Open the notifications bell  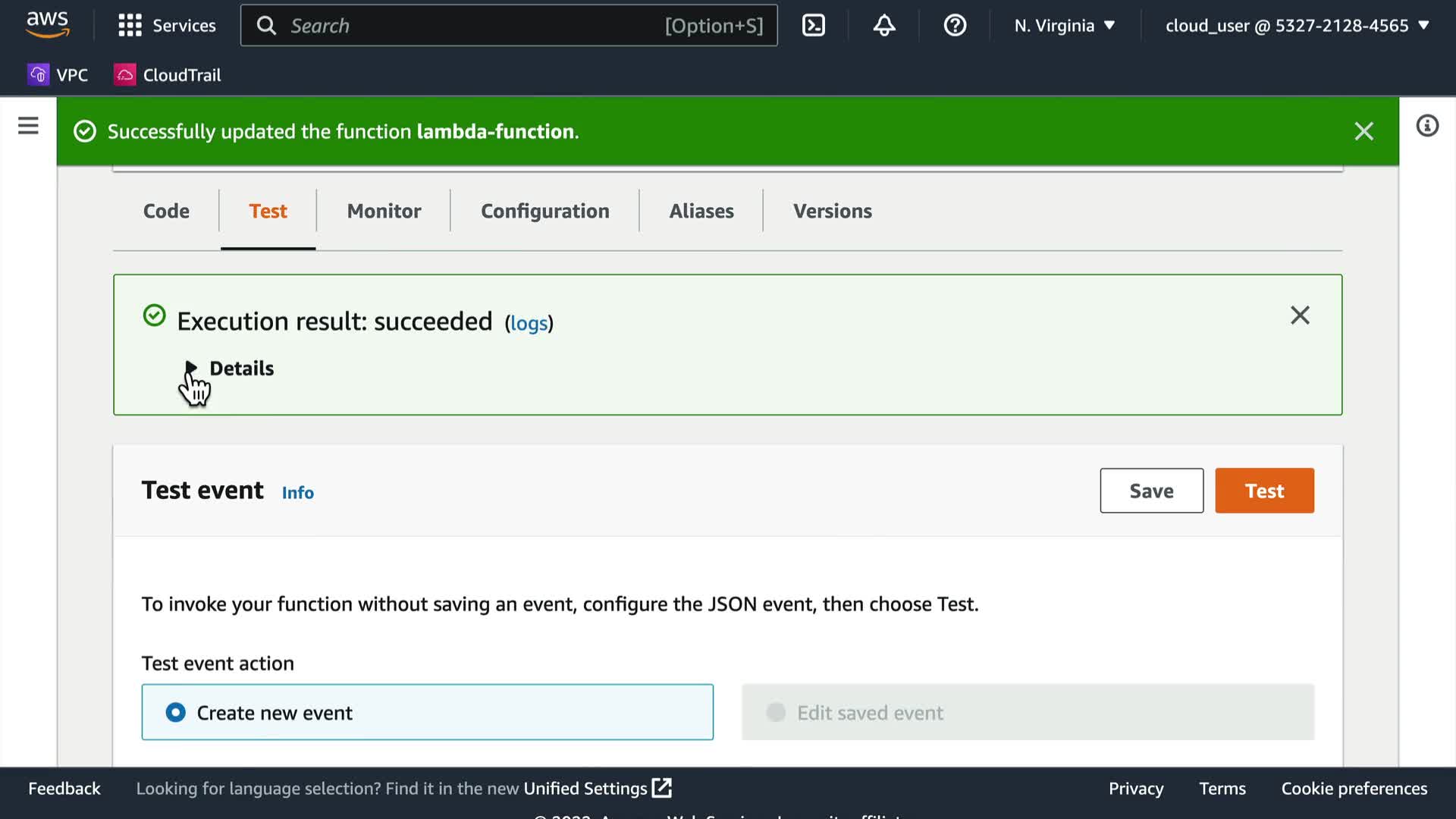(883, 25)
